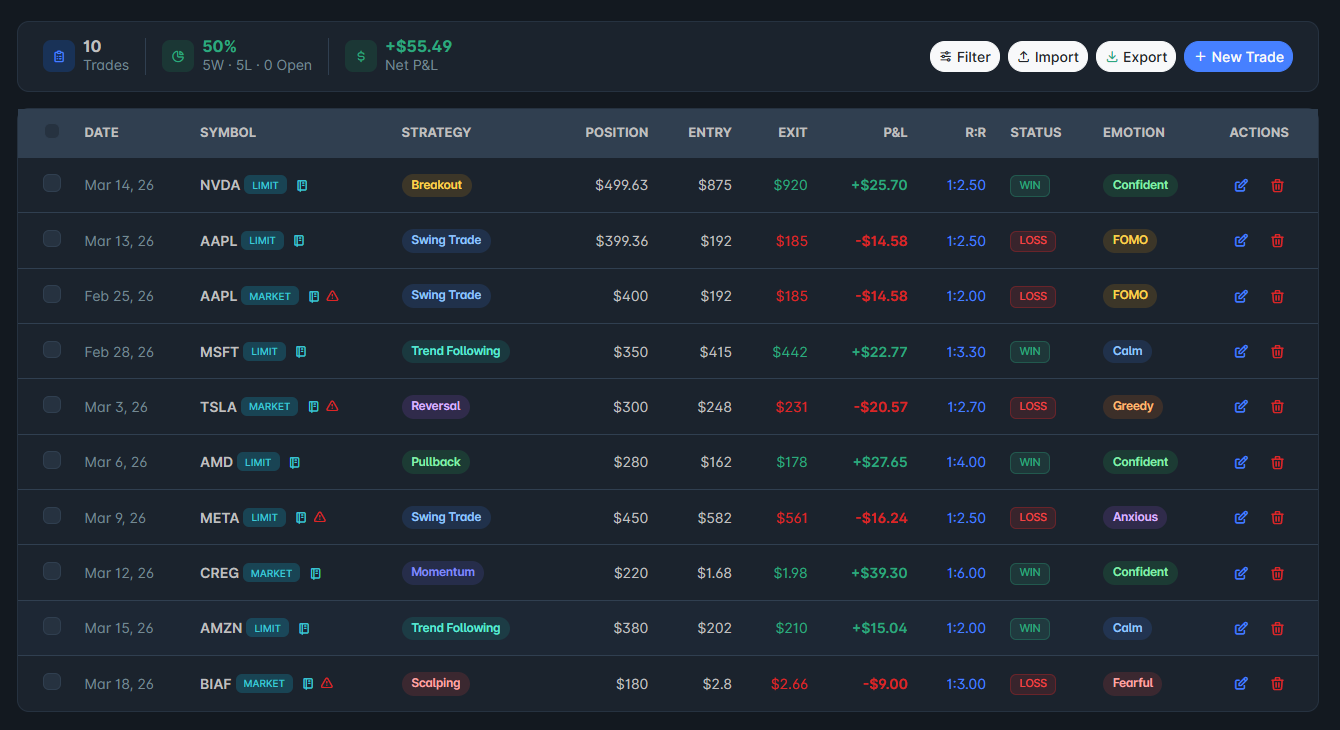Click the pie chart icon next to 50%
Screen dimensions: 1340x730
(178, 56)
